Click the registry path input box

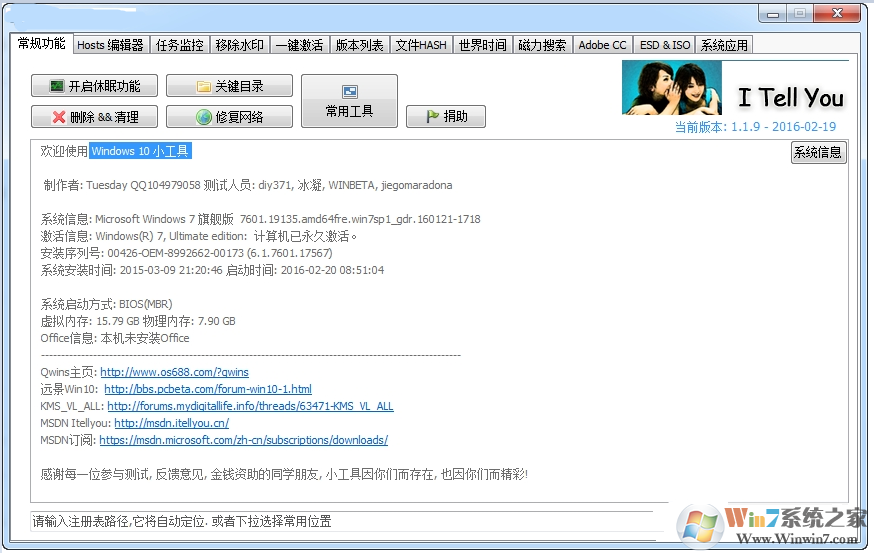342,521
